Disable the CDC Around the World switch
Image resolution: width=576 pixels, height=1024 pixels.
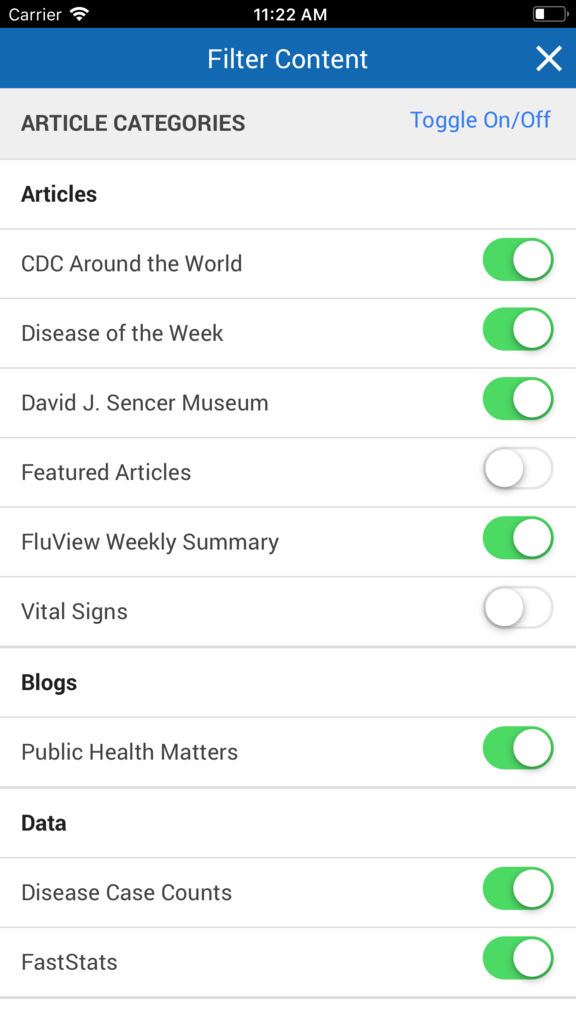pyautogui.click(x=518, y=260)
